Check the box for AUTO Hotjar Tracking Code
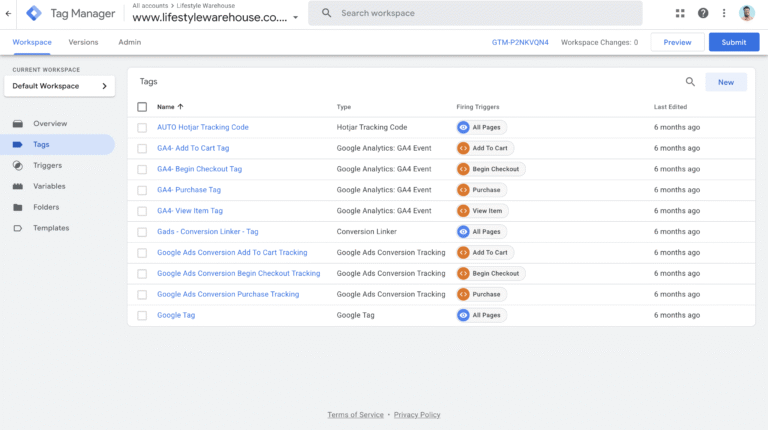 142,127
